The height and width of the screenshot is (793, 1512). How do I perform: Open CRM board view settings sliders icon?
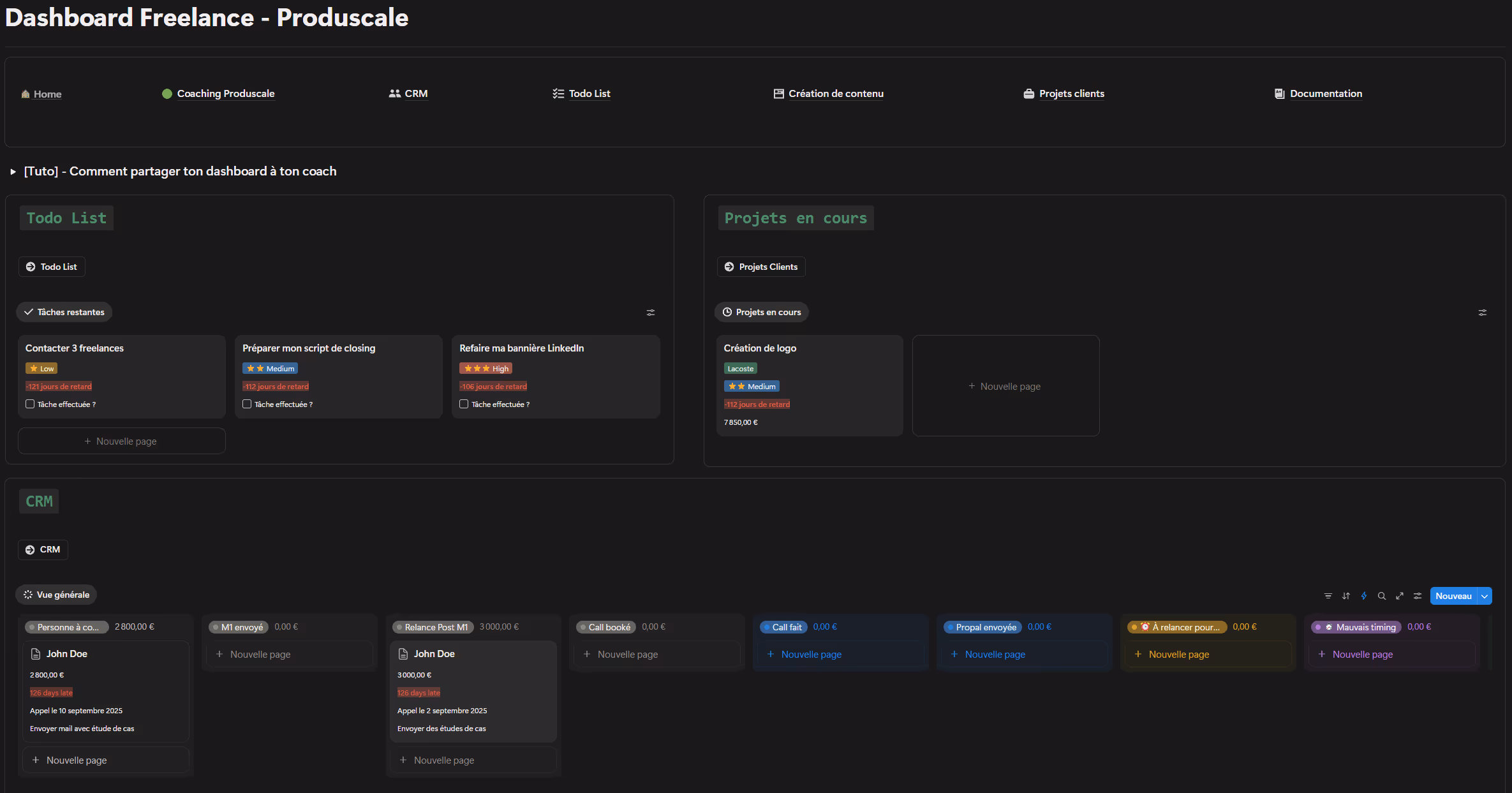pyautogui.click(x=1417, y=596)
